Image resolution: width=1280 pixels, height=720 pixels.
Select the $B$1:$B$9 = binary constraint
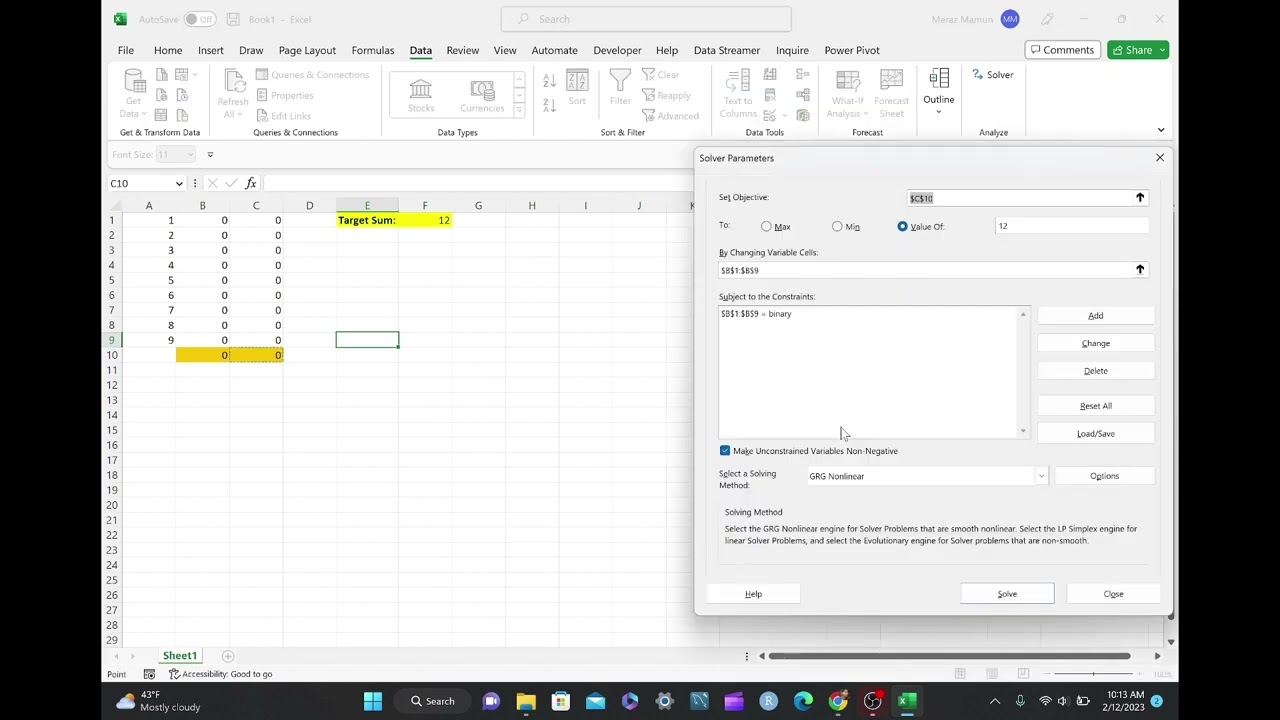(x=756, y=314)
